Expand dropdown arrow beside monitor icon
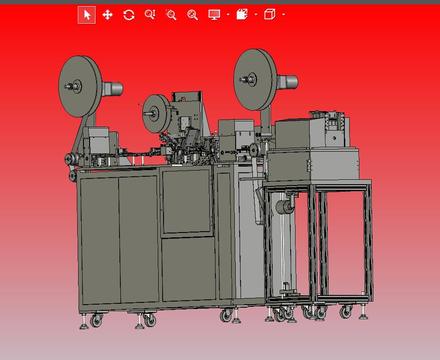The width and height of the screenshot is (440, 360). (228, 15)
